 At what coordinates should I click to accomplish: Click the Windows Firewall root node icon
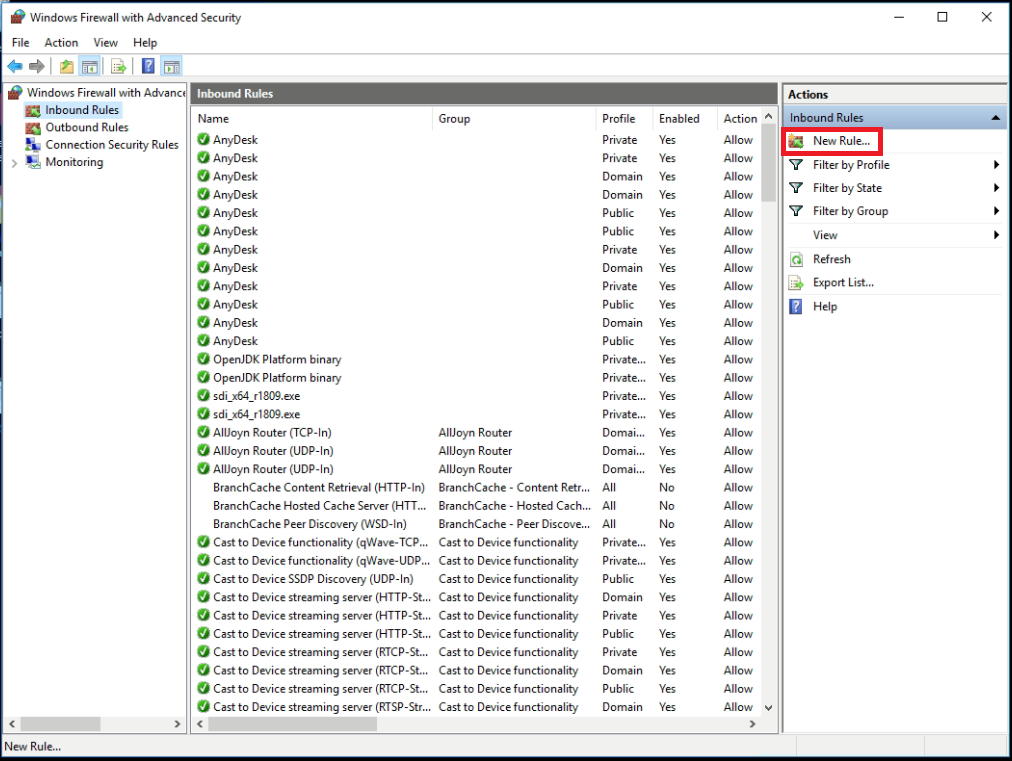[x=15, y=93]
